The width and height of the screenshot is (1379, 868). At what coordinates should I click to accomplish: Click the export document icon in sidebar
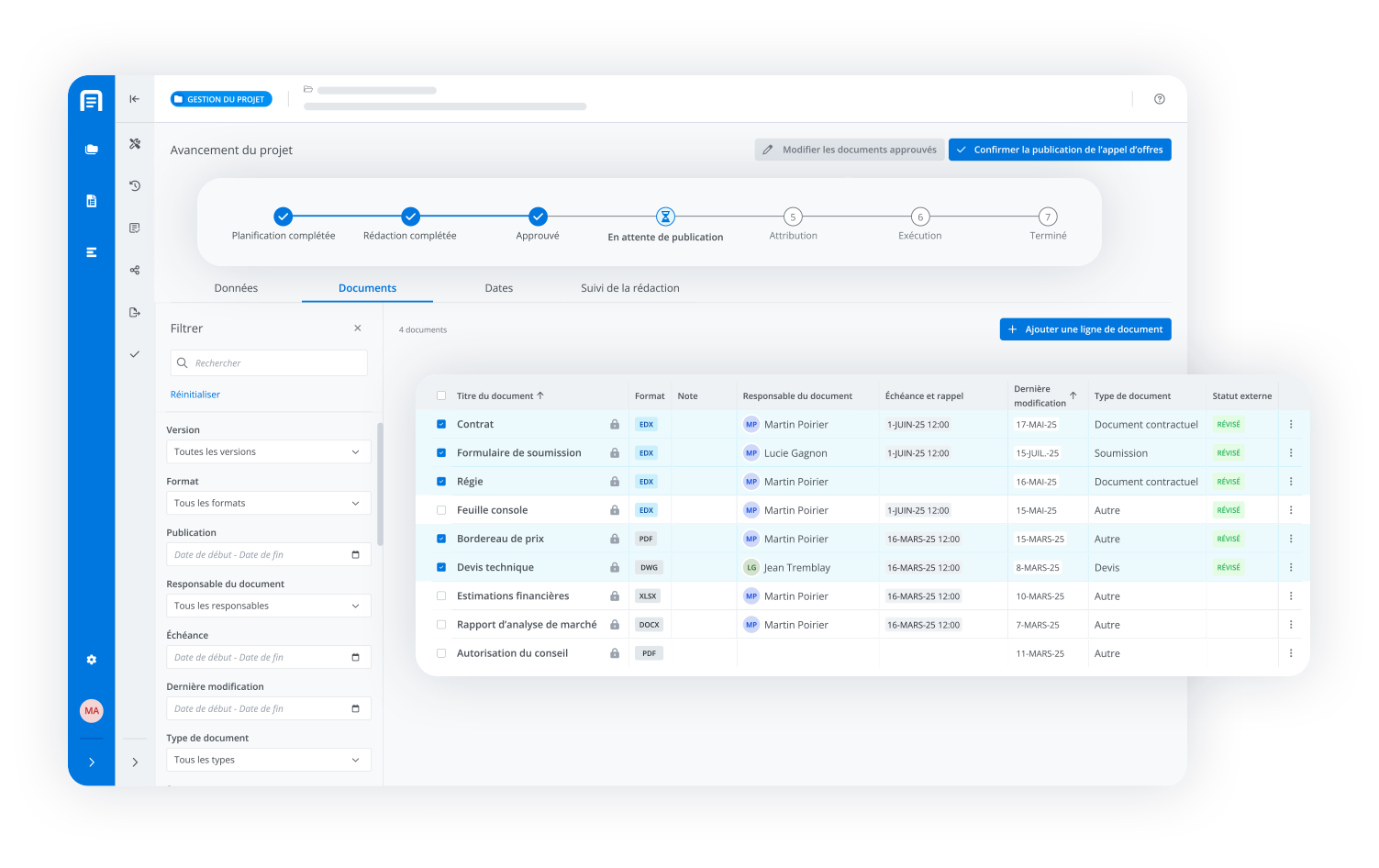pos(135,313)
